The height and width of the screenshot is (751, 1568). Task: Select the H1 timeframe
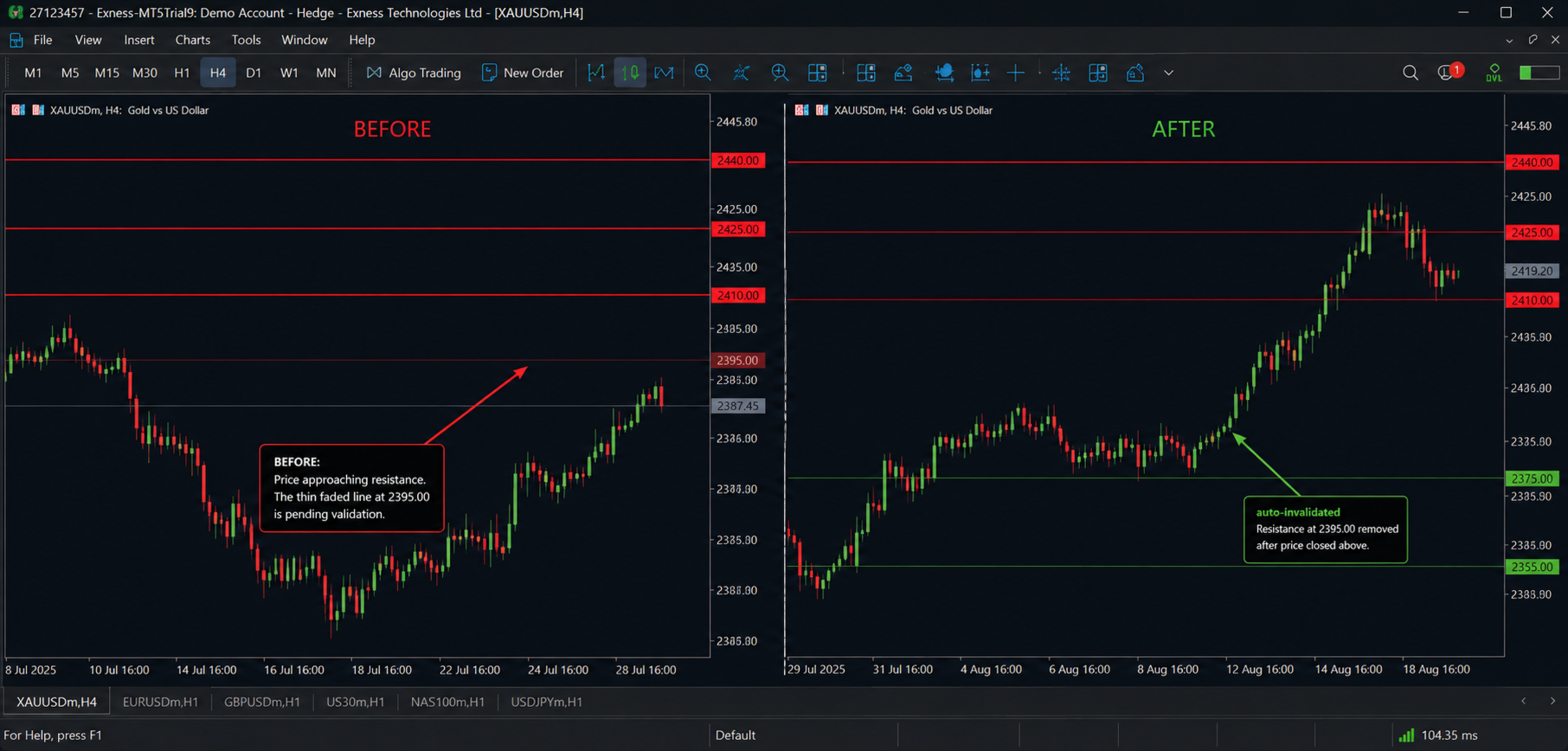182,73
